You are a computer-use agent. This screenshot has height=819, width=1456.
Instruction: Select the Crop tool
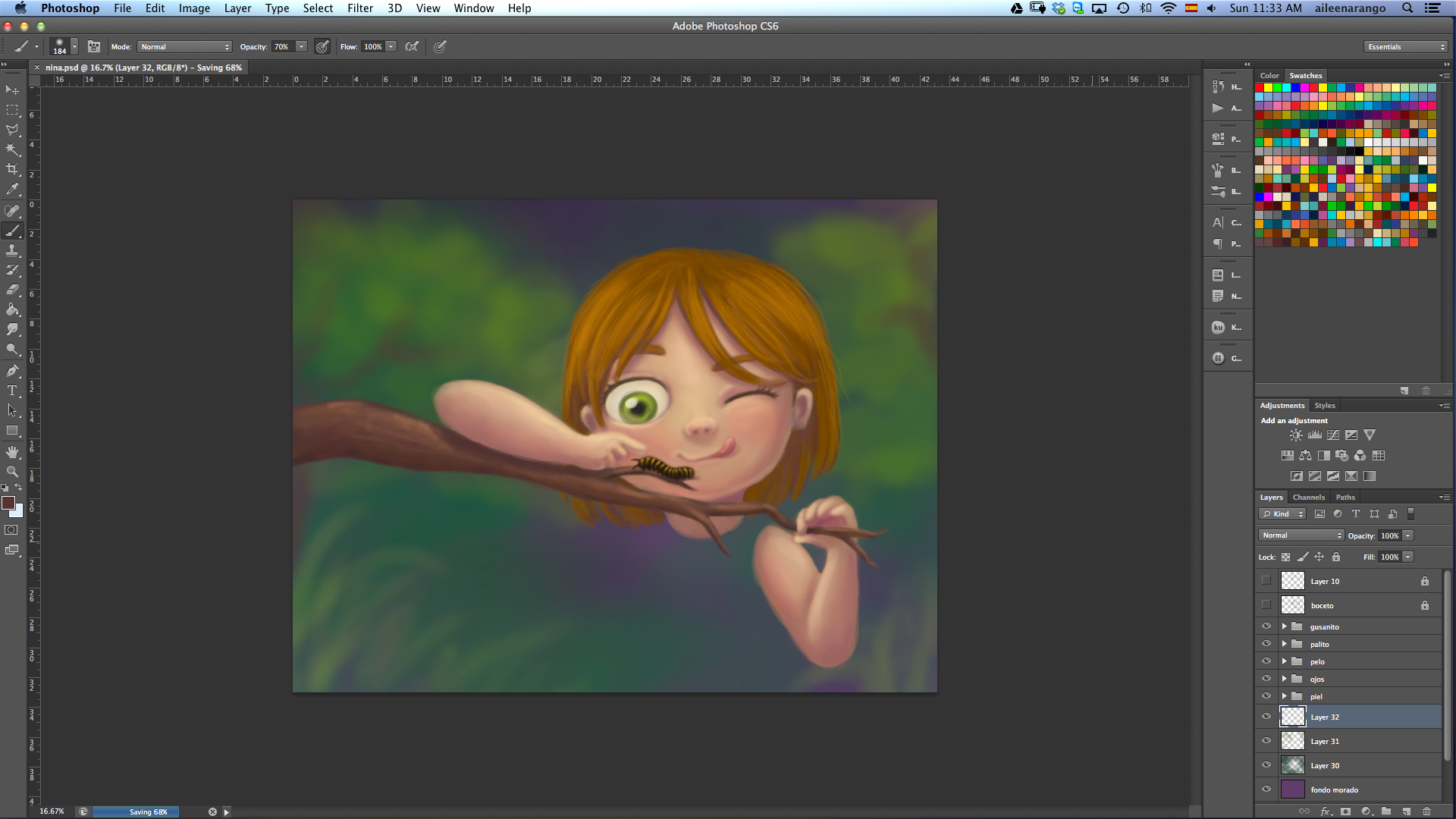click(12, 169)
